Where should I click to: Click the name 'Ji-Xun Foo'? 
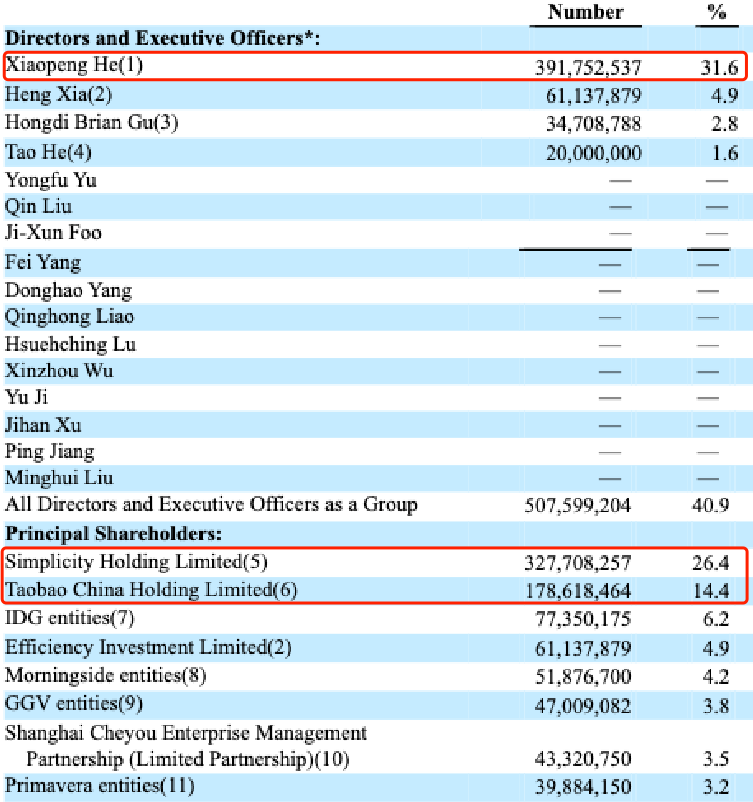point(53,232)
